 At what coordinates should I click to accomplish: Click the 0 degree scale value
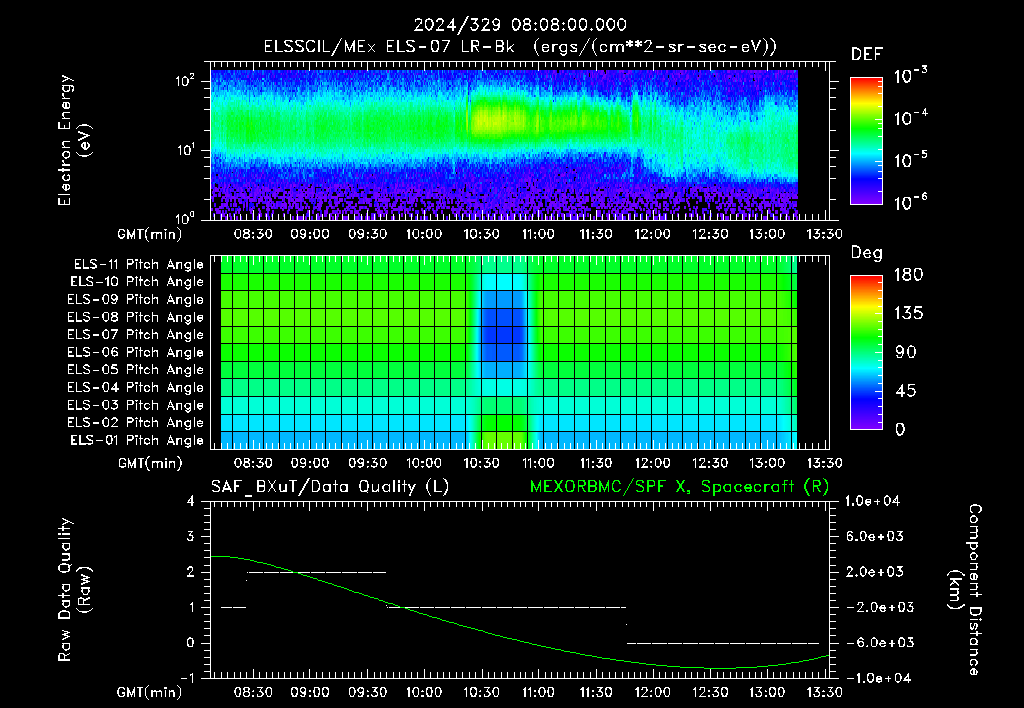pos(900,429)
